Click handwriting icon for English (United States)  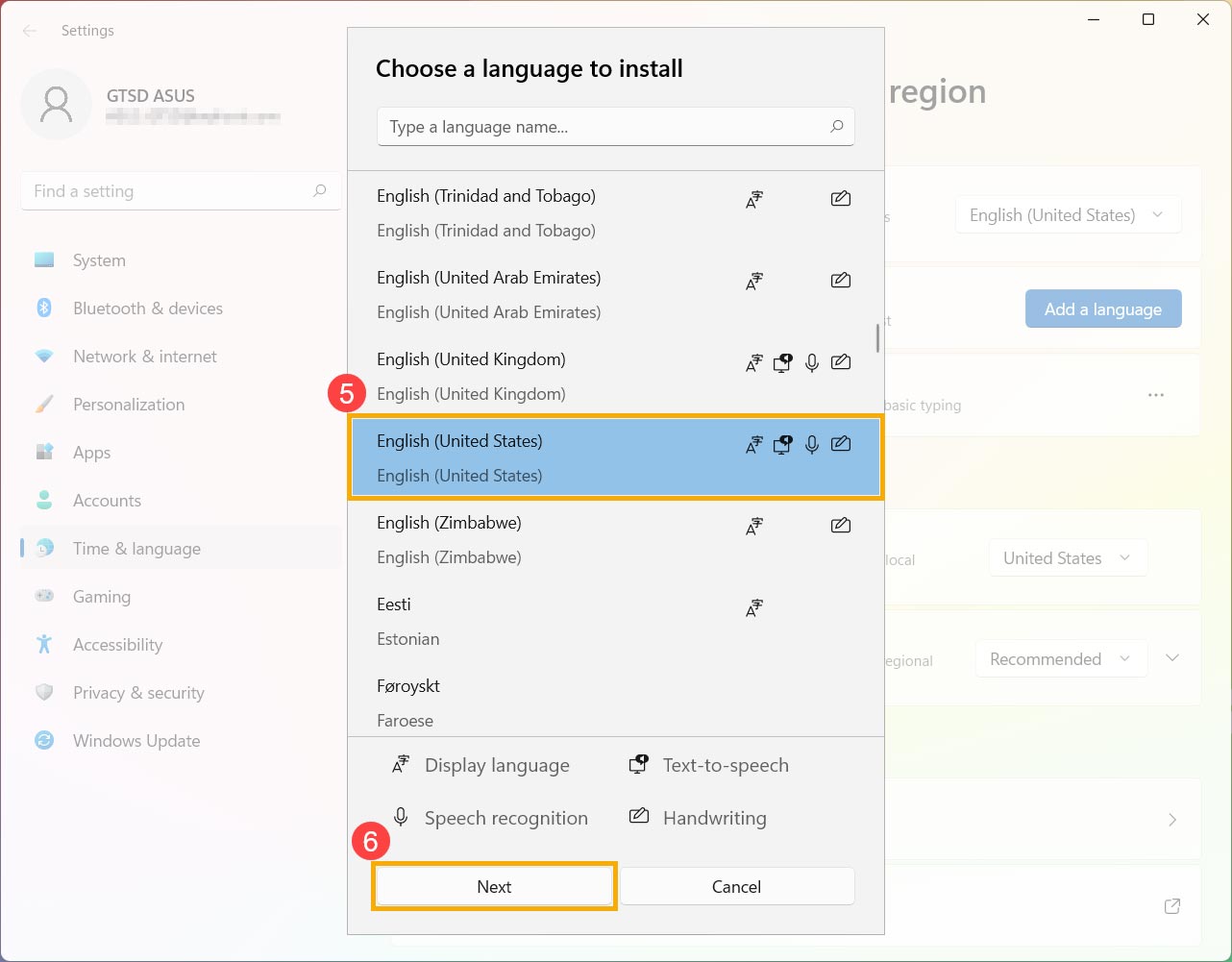(841, 444)
